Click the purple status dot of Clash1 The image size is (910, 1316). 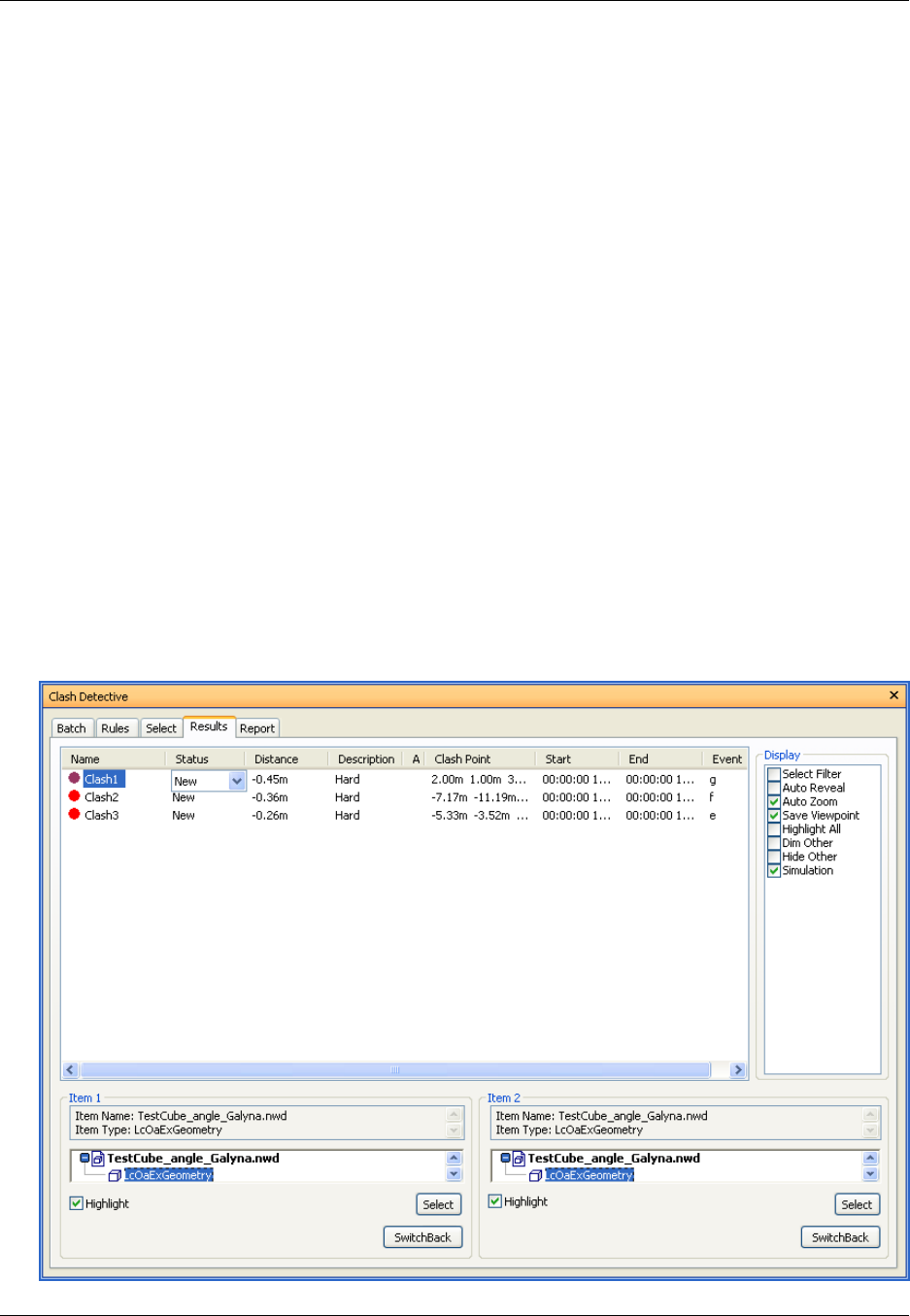74,778
